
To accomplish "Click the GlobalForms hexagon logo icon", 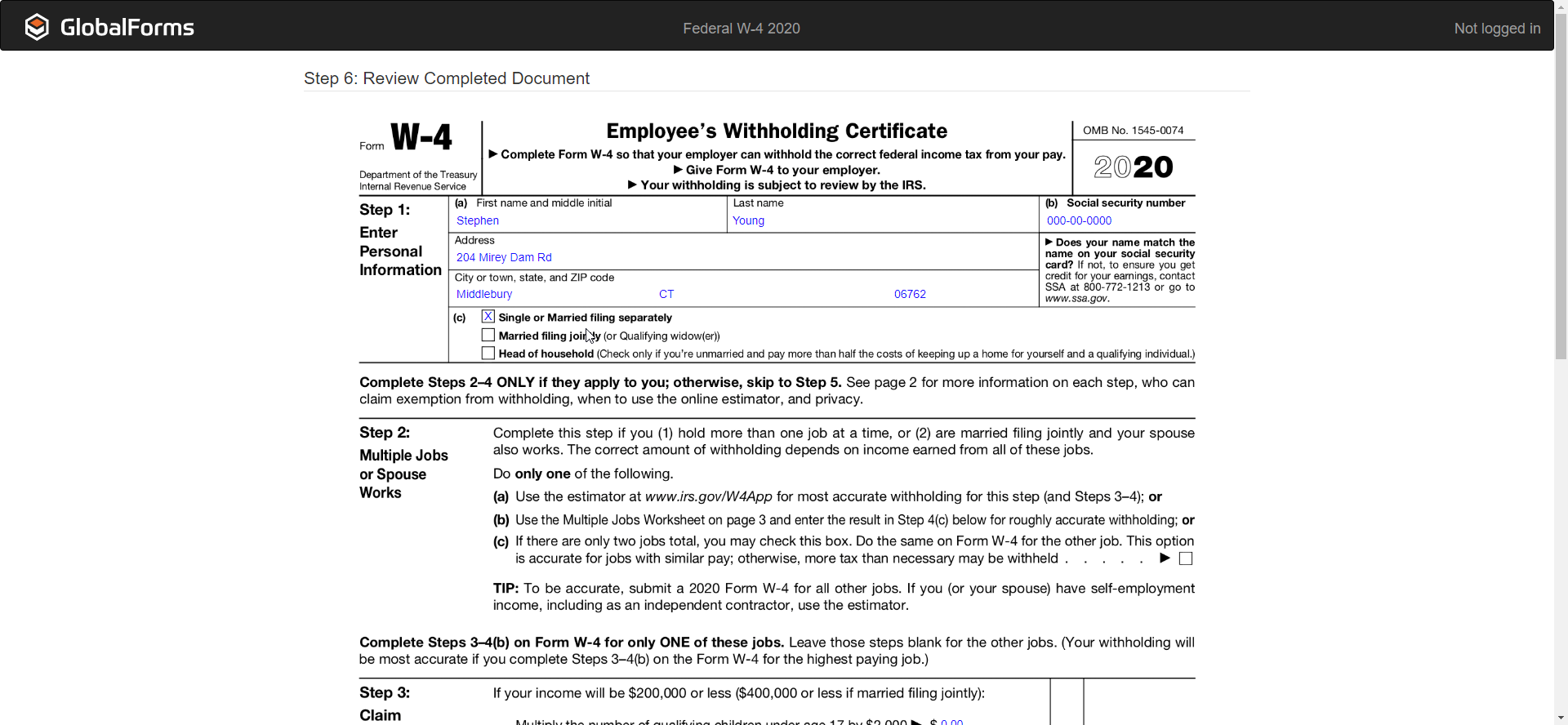I will tap(37, 27).
